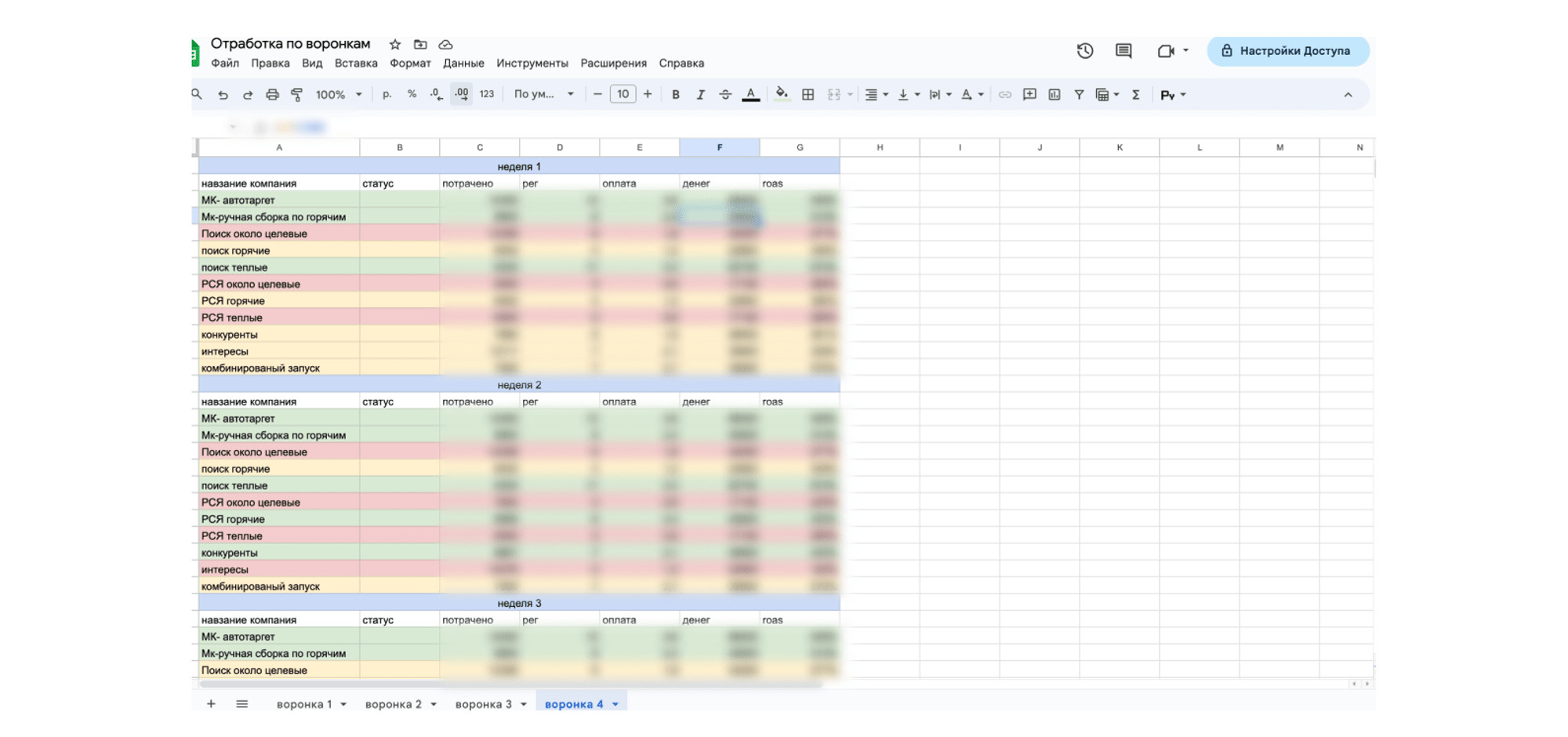Open the Данные menu

463,64
